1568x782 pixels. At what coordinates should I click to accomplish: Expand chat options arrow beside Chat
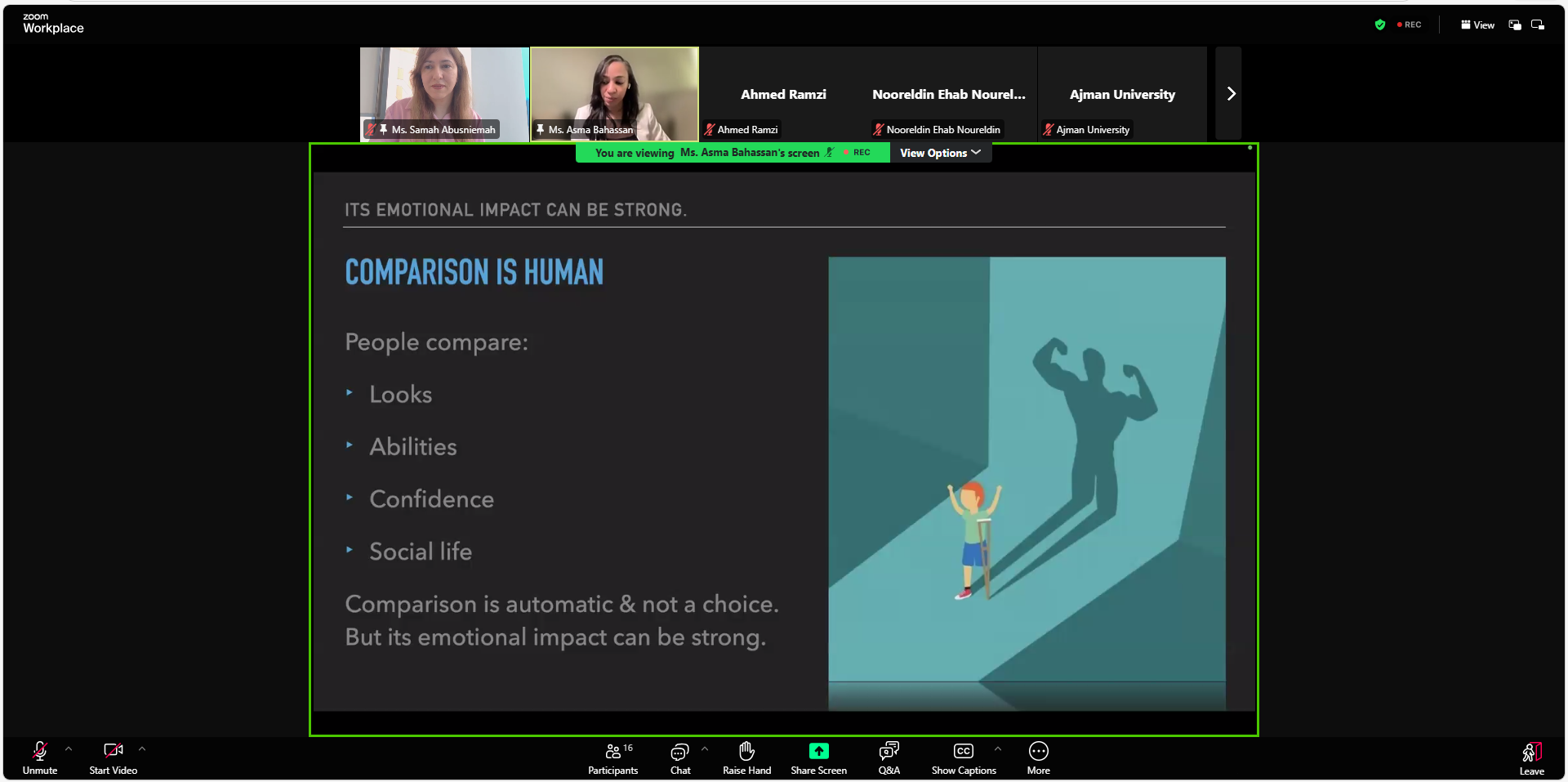(705, 748)
